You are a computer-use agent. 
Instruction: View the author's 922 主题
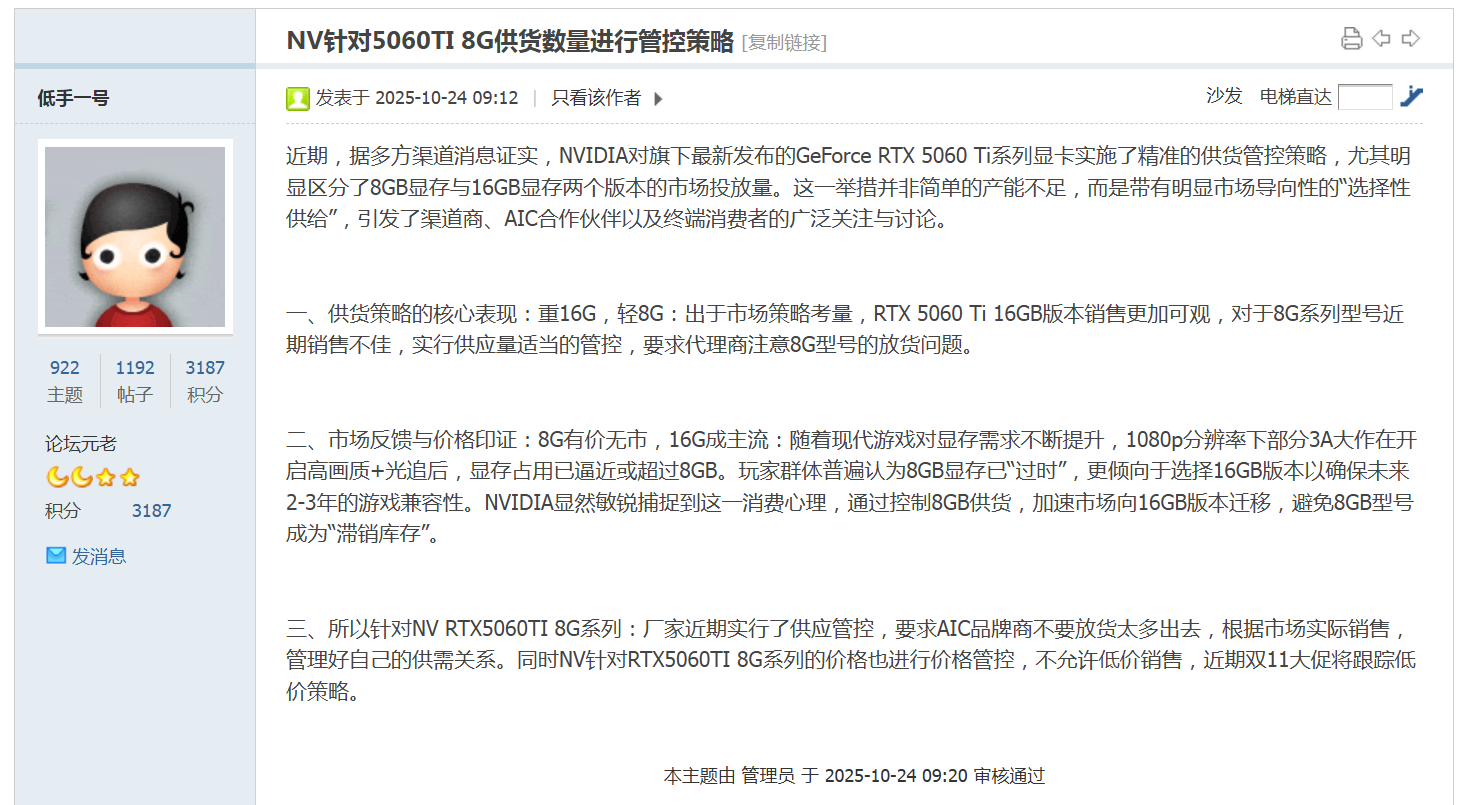click(x=65, y=380)
